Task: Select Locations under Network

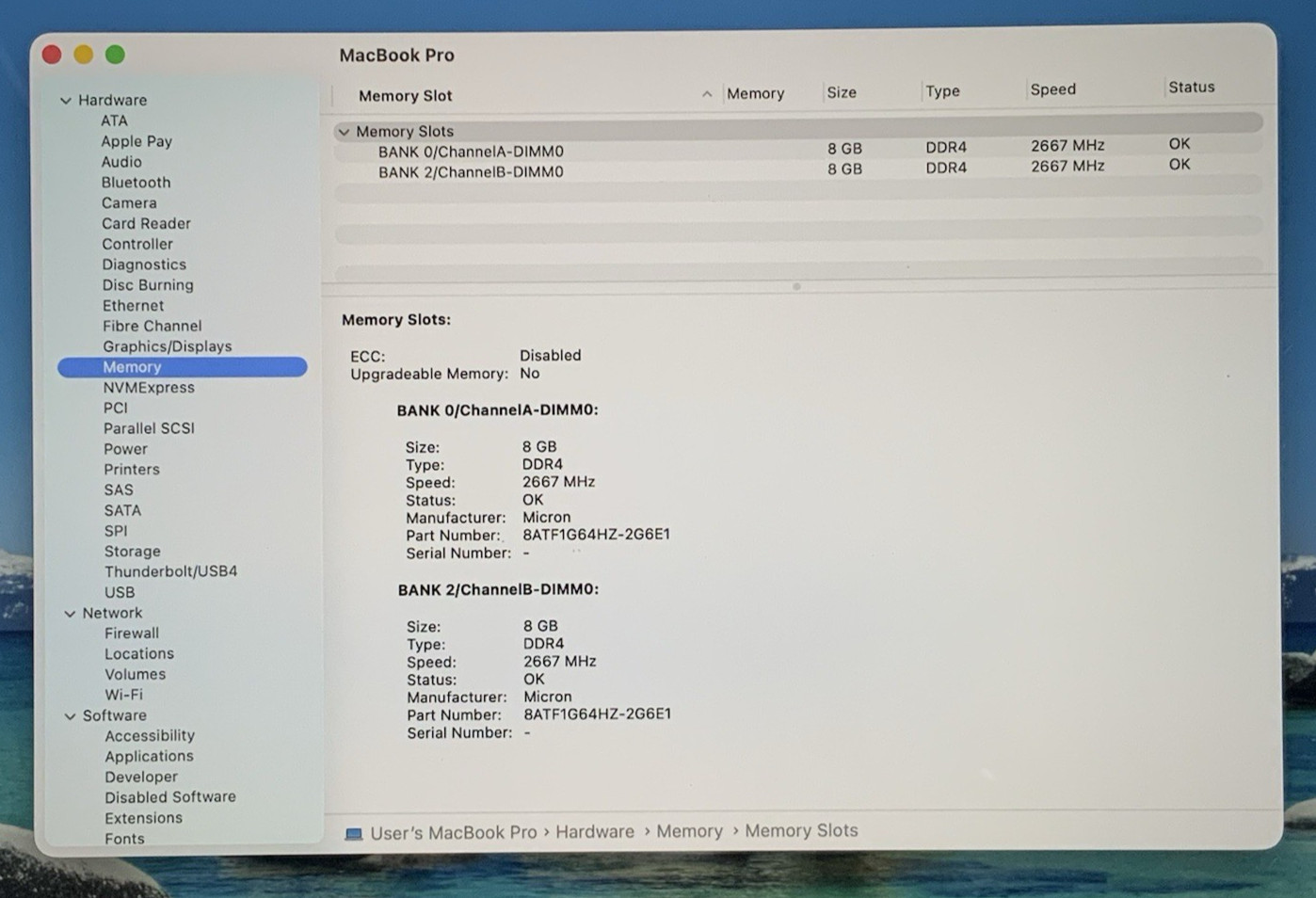Action: (x=139, y=654)
